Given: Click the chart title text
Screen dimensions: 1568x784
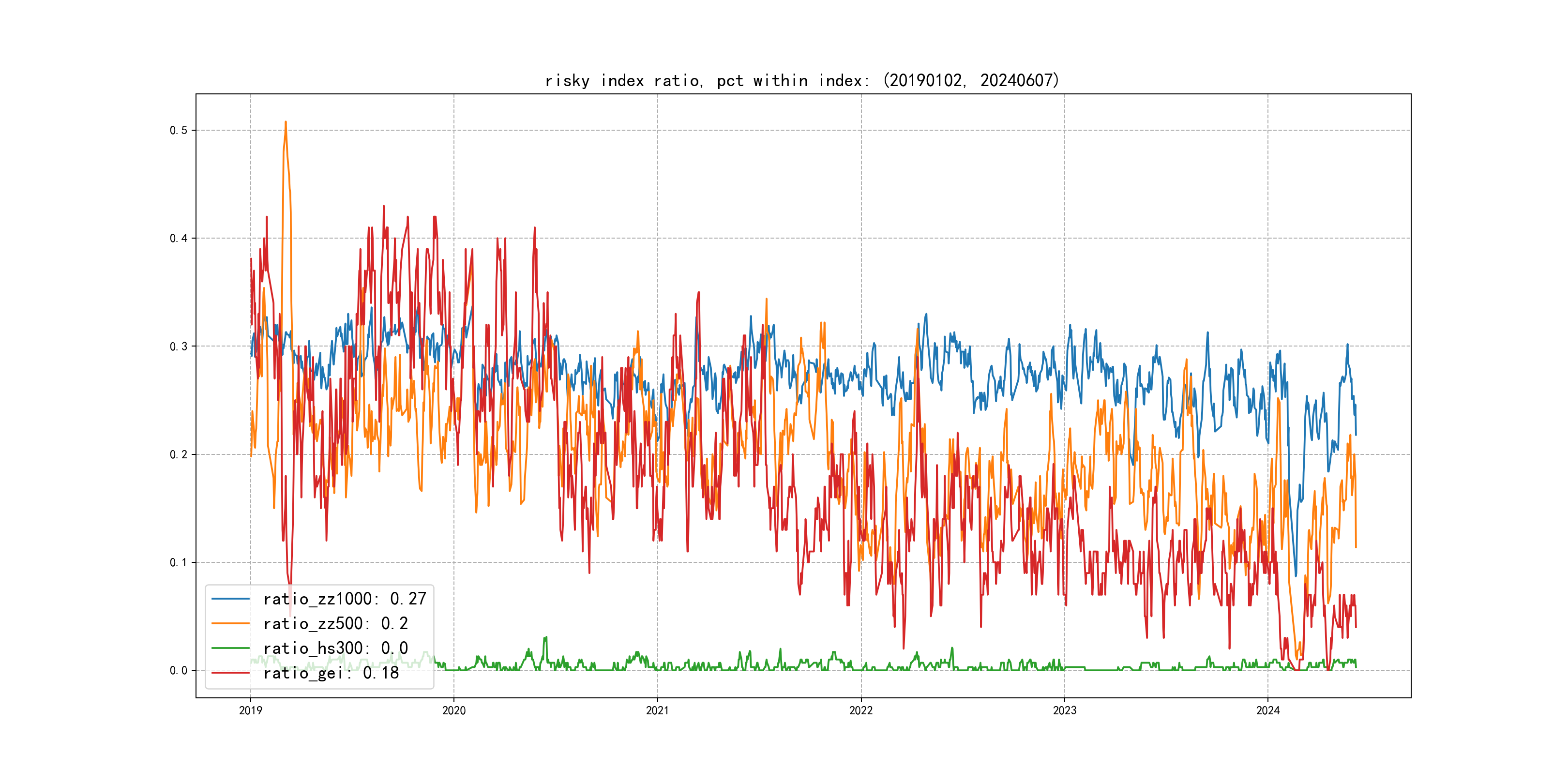Looking at the screenshot, I should tap(802, 80).
